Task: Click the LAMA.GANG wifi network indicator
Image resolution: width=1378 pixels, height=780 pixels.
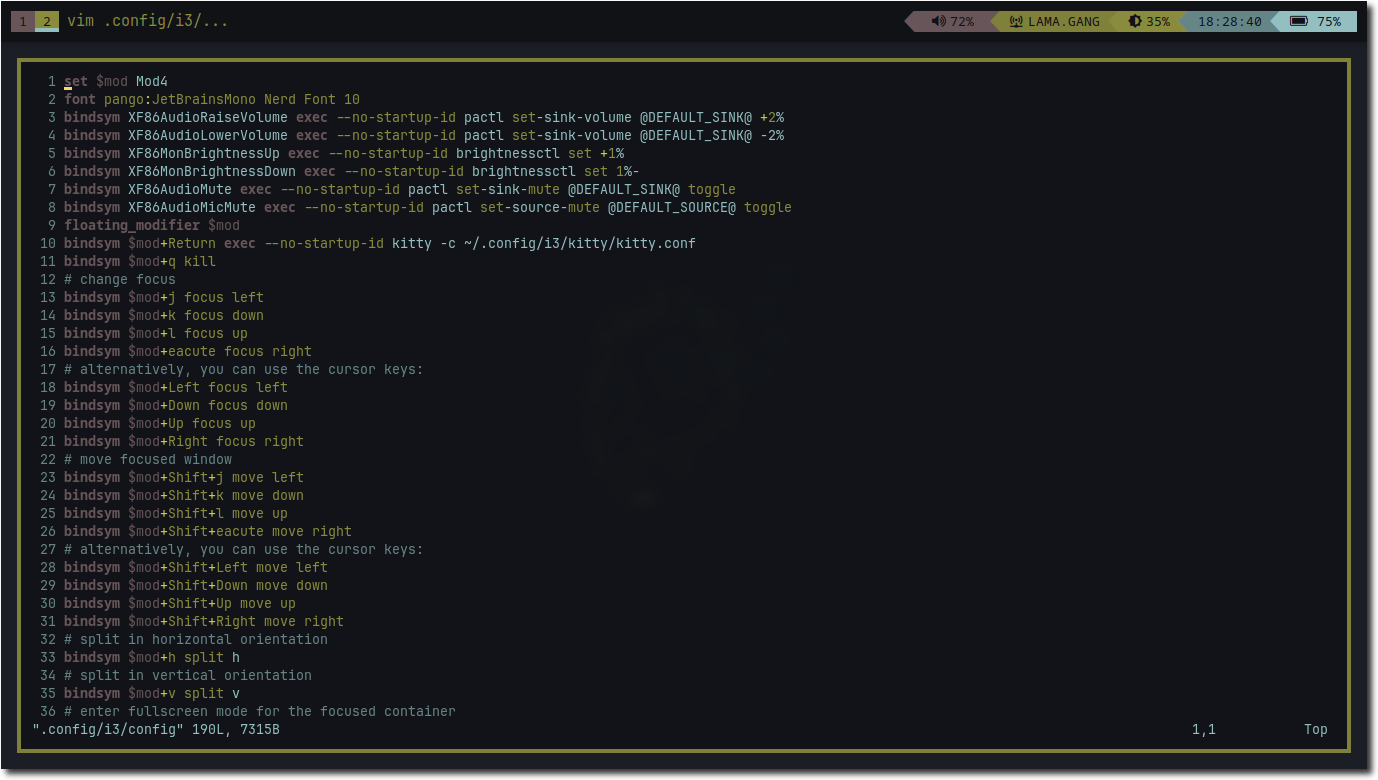Action: click(x=1054, y=21)
